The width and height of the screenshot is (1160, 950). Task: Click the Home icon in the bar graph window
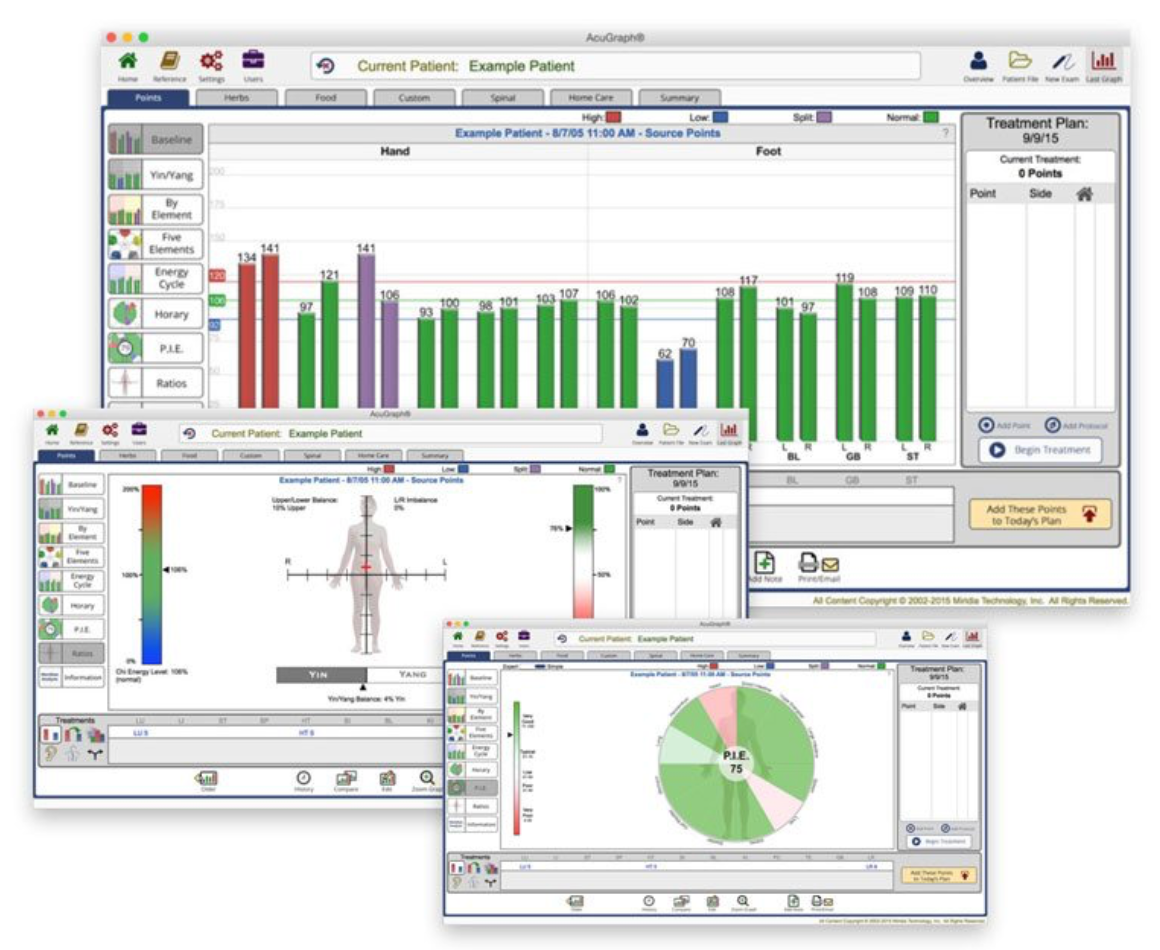click(x=128, y=63)
